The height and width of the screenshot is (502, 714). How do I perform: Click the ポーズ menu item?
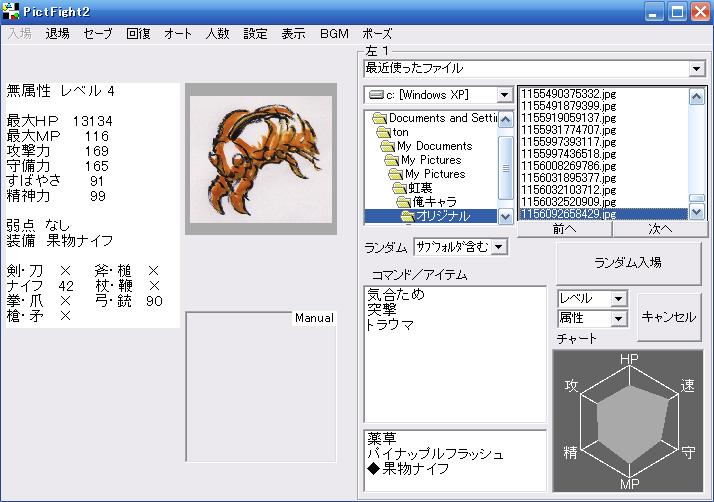click(377, 34)
